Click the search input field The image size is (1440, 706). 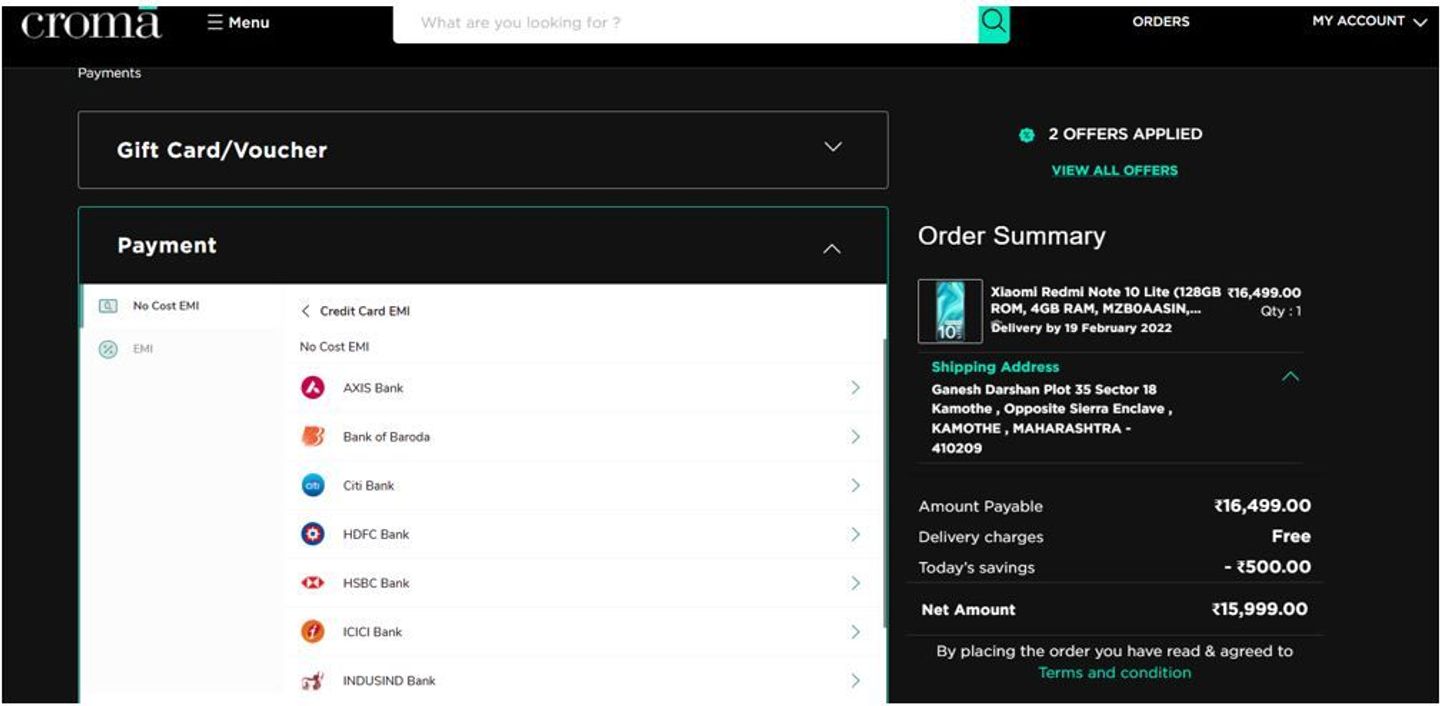[685, 22]
